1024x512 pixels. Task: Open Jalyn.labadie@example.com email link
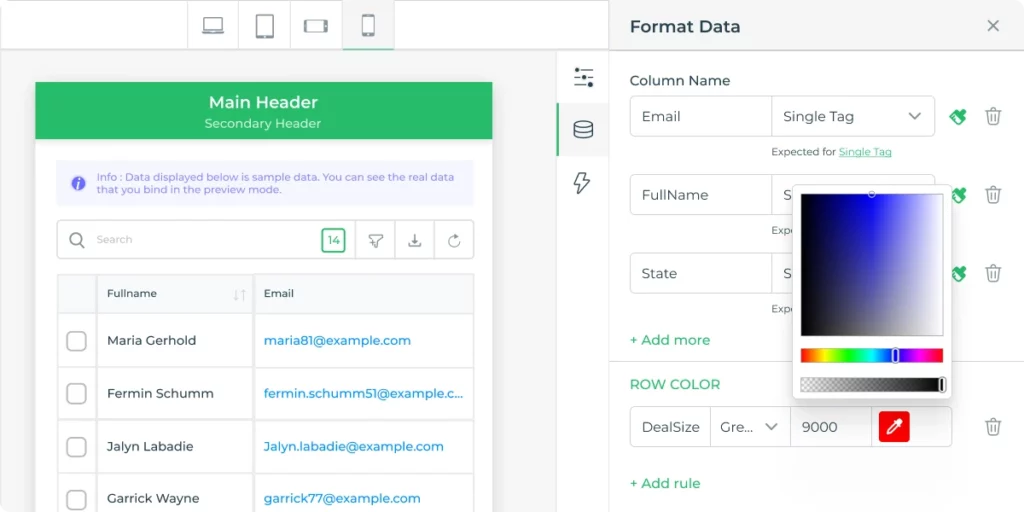coord(353,446)
